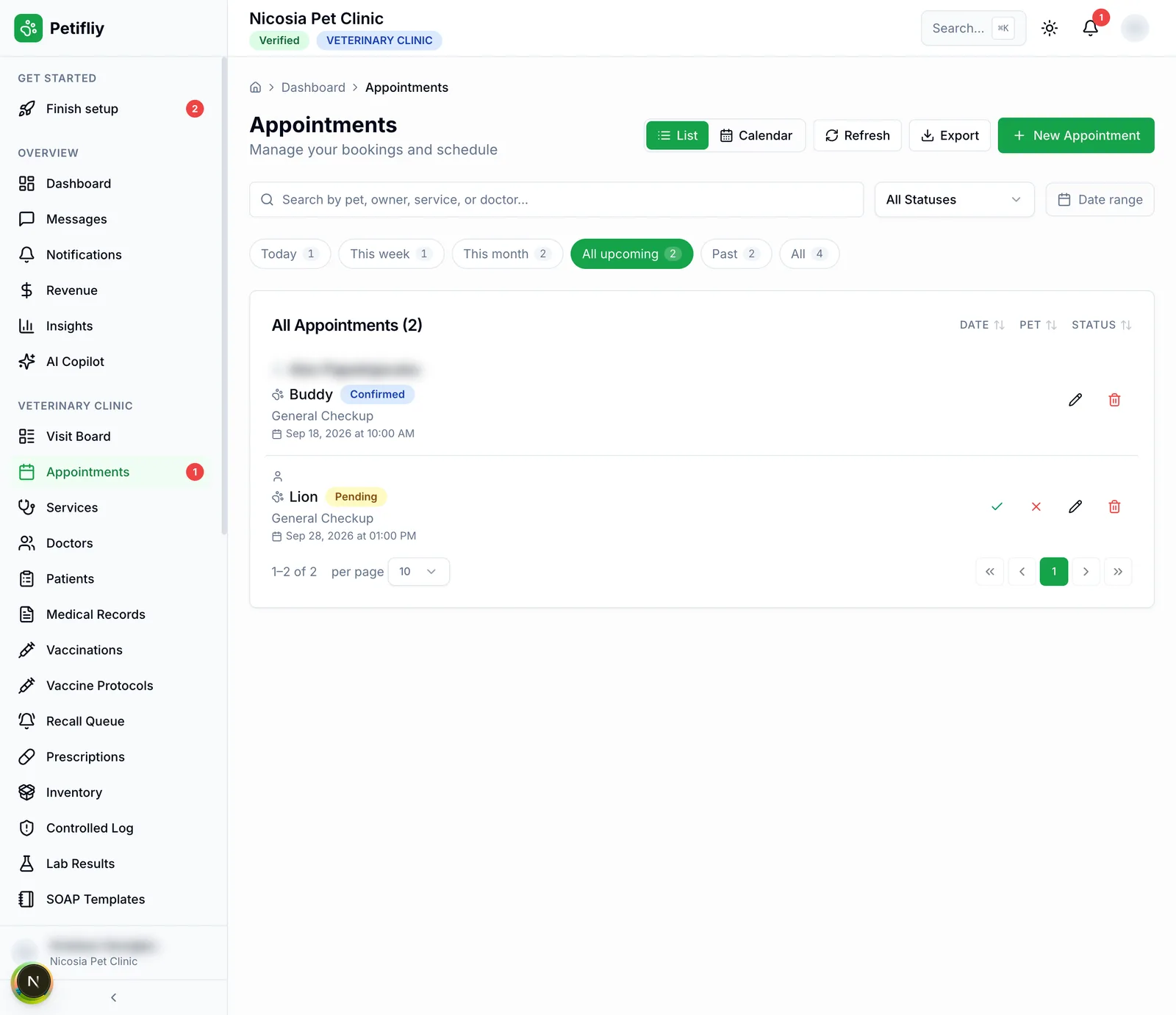Click the home icon in the breadcrumb
The width and height of the screenshot is (1176, 1015).
pyautogui.click(x=256, y=87)
